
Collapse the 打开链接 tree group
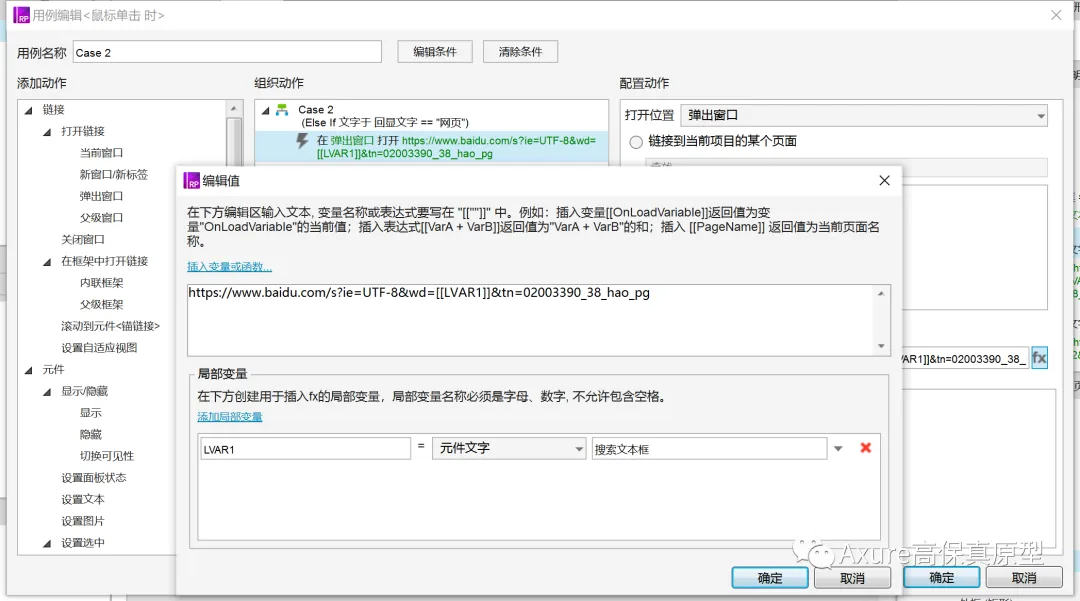[x=47, y=131]
